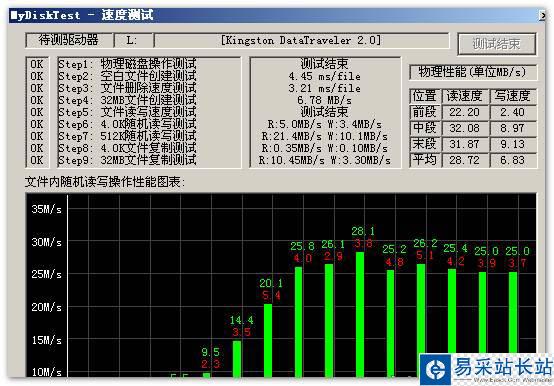Click the 前段 row label

click(x=425, y=112)
